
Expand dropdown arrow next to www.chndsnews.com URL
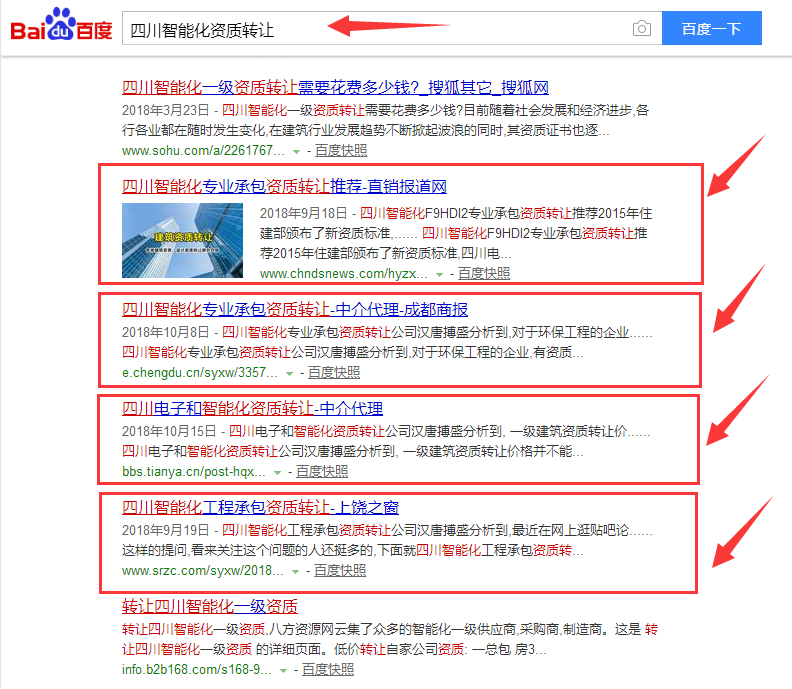pyautogui.click(x=439, y=275)
